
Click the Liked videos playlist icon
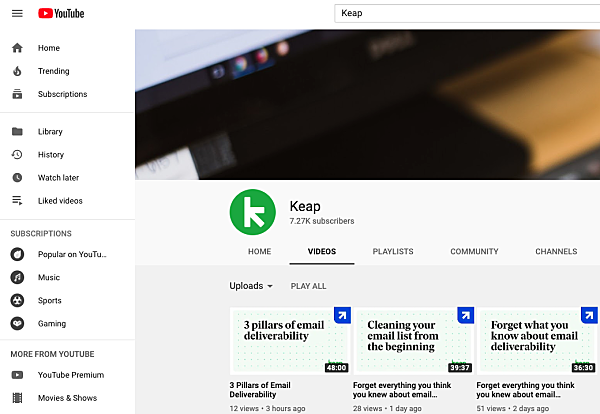pyautogui.click(x=17, y=200)
